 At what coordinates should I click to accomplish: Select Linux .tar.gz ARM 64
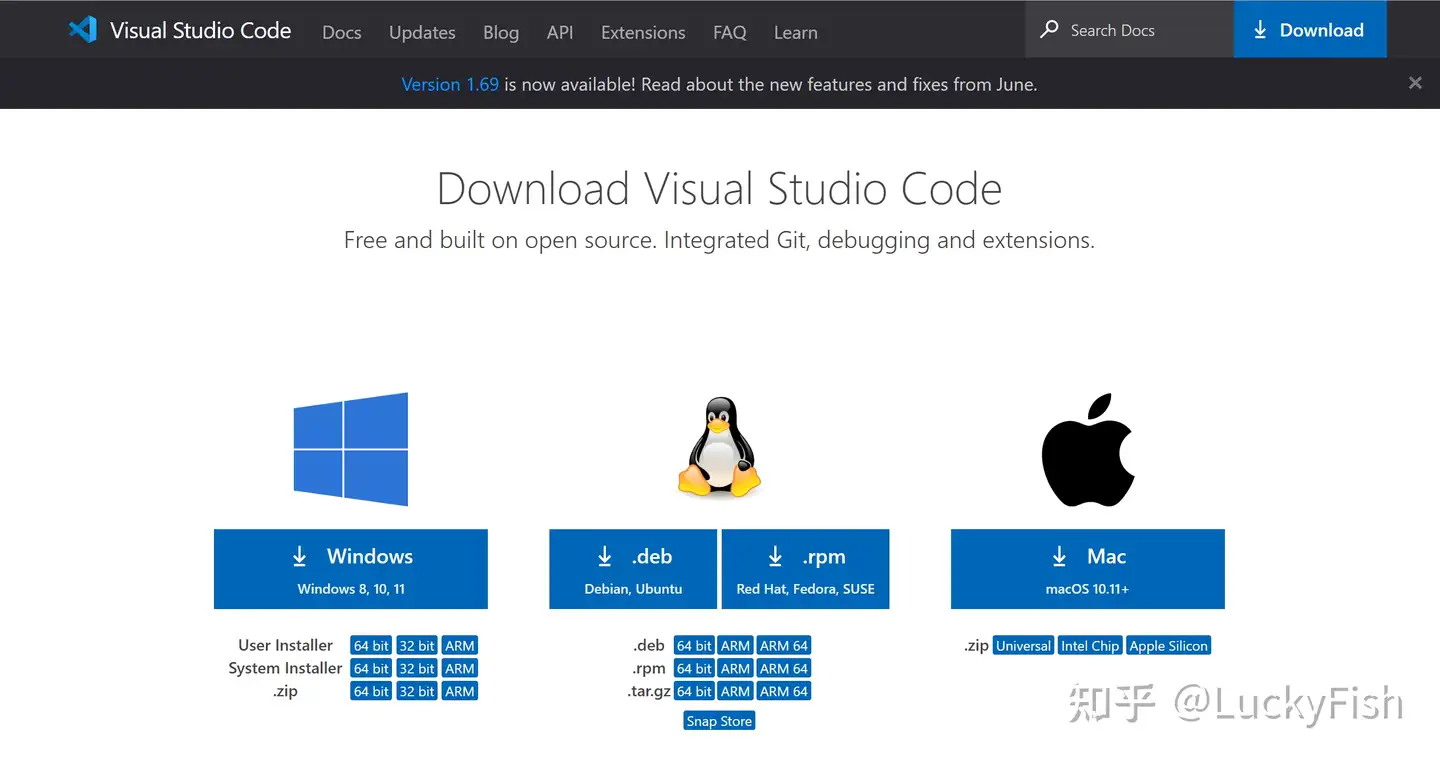[784, 692]
